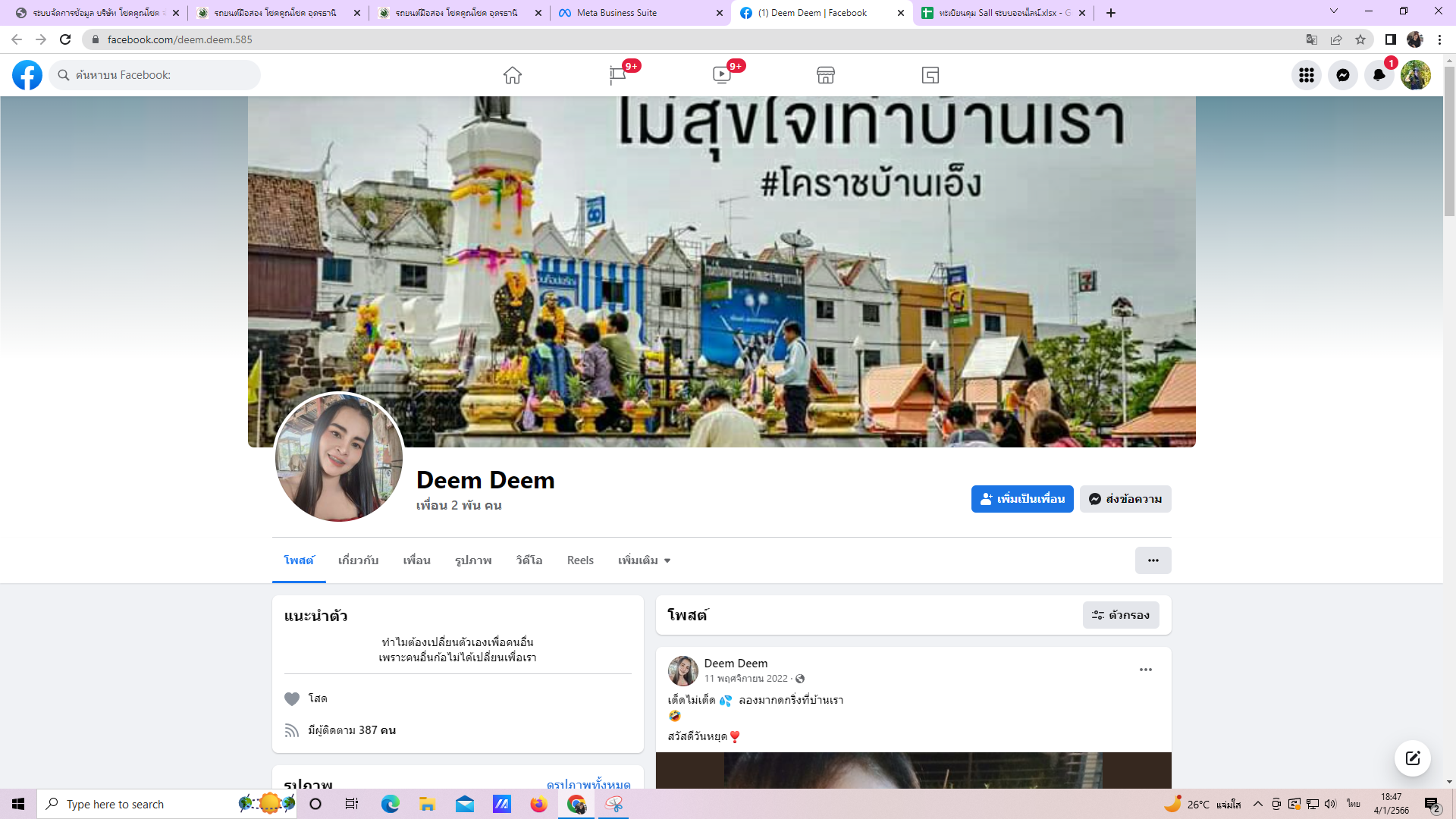Viewport: 1456px width, 819px height.
Task: Open three-dot menu on Deem Deem post
Action: [x=1146, y=670]
